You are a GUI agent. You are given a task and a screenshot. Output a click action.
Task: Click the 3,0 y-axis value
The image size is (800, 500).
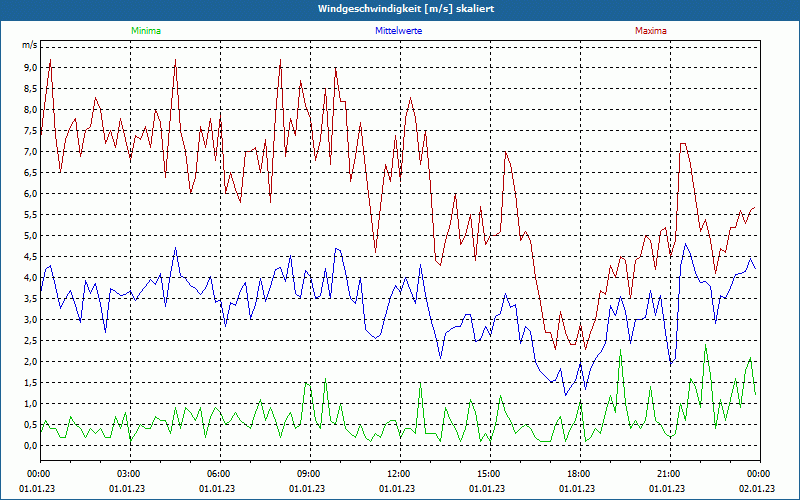pyautogui.click(x=29, y=320)
